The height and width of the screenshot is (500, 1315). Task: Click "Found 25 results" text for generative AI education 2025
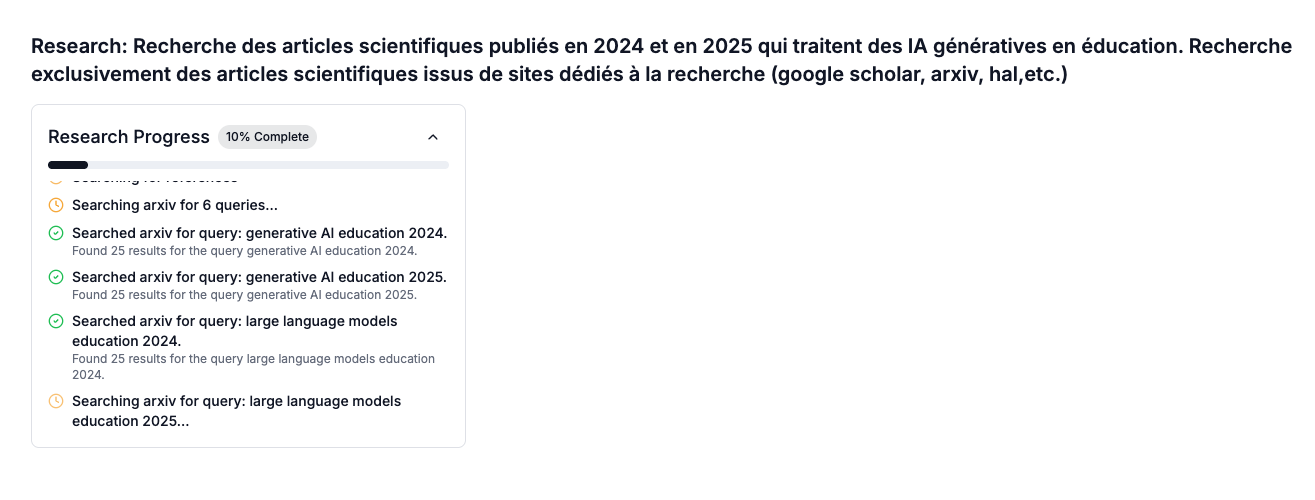[x=244, y=295]
